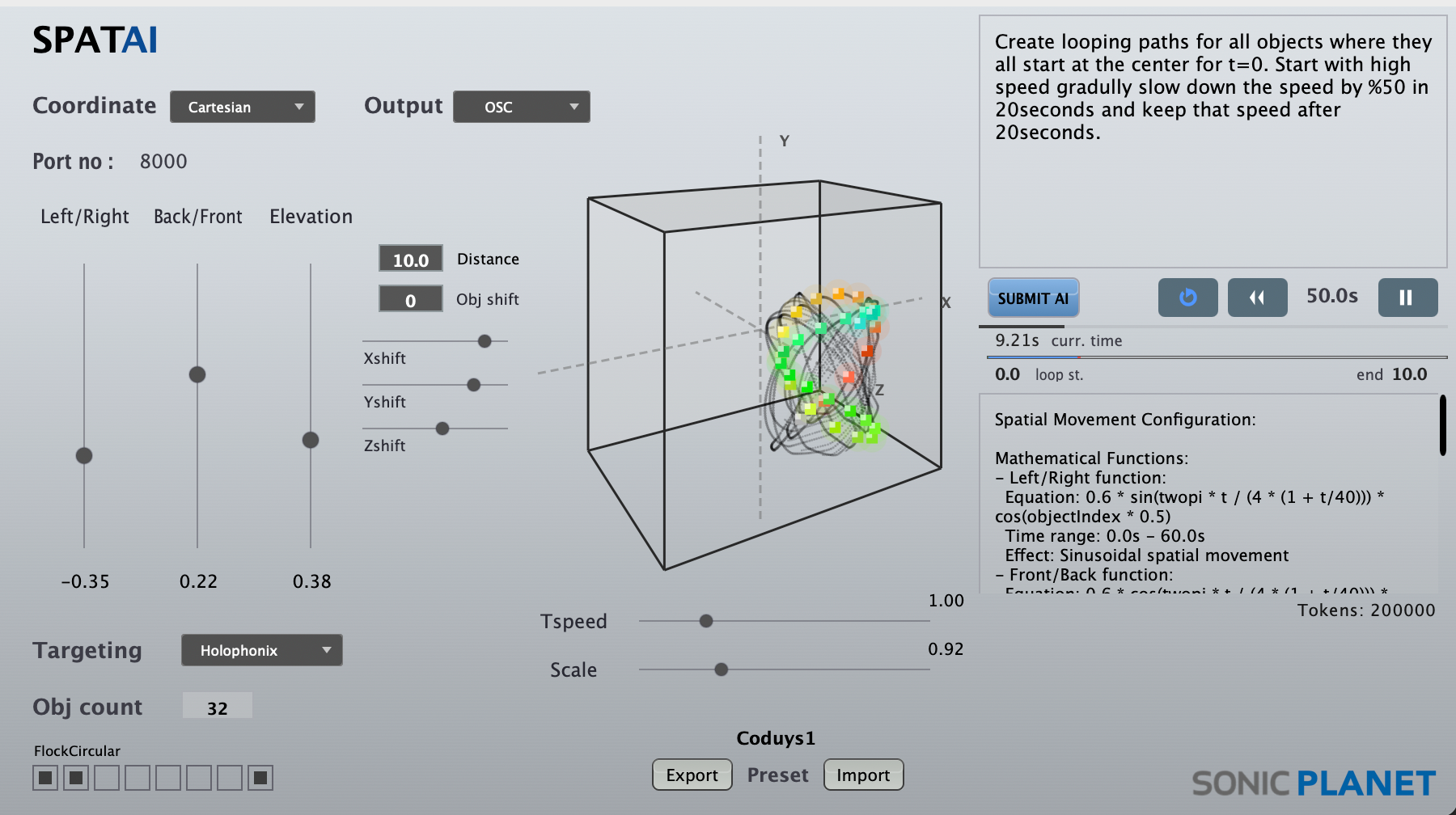
Task: Open the Output dropdown showing OSC
Action: tap(521, 107)
